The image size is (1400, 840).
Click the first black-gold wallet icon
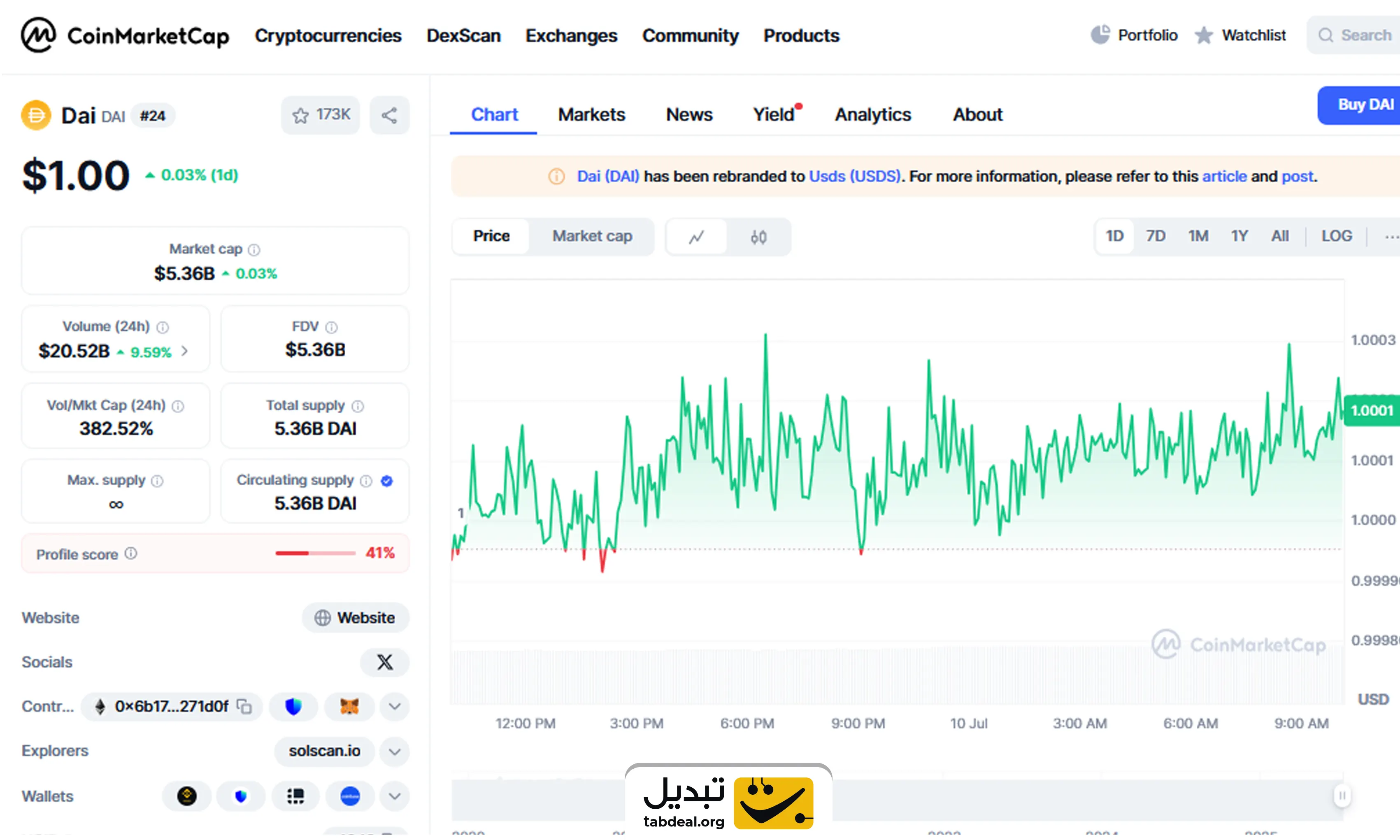tap(187, 796)
